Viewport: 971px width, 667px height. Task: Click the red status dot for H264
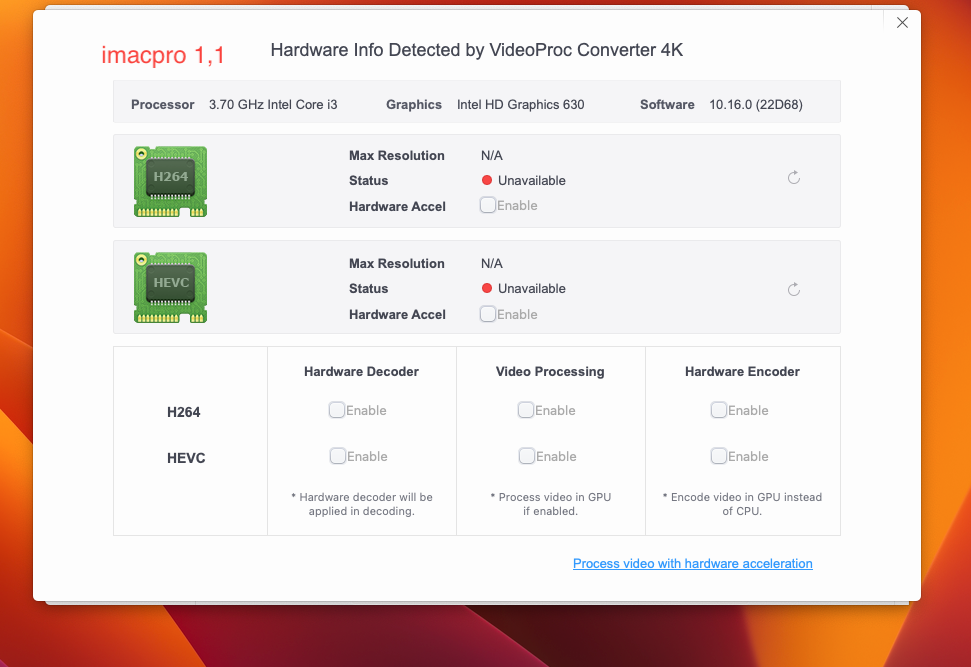tap(487, 180)
